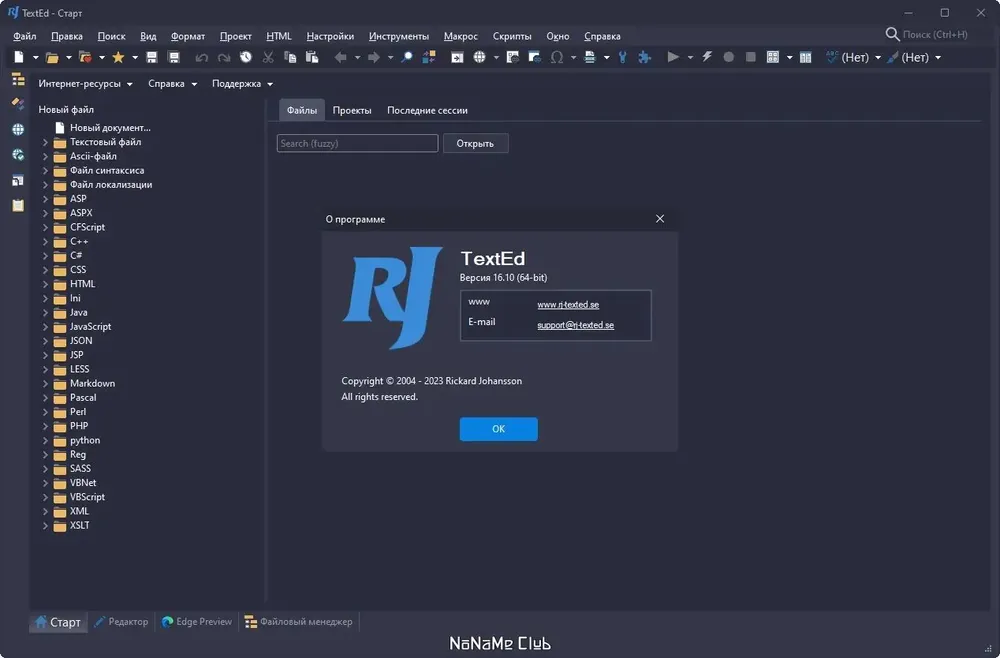The height and width of the screenshot is (658, 1000).
Task: Open the Формат menu
Action: click(188, 36)
